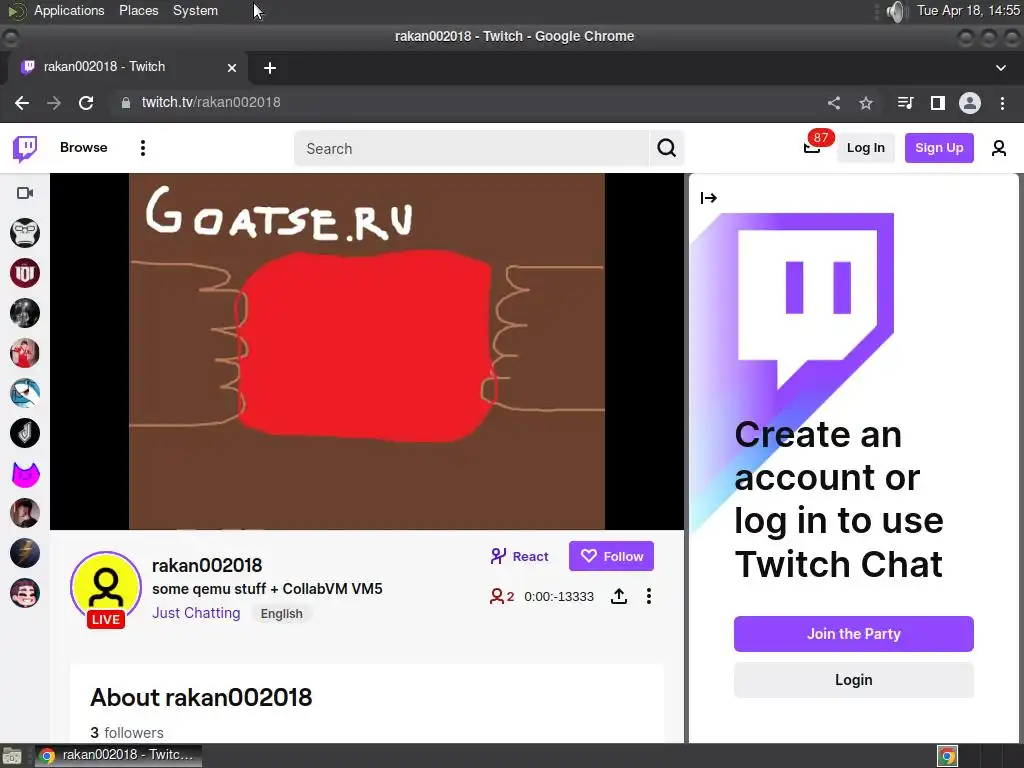The width and height of the screenshot is (1024, 768).
Task: Open the Places menu
Action: point(138,10)
